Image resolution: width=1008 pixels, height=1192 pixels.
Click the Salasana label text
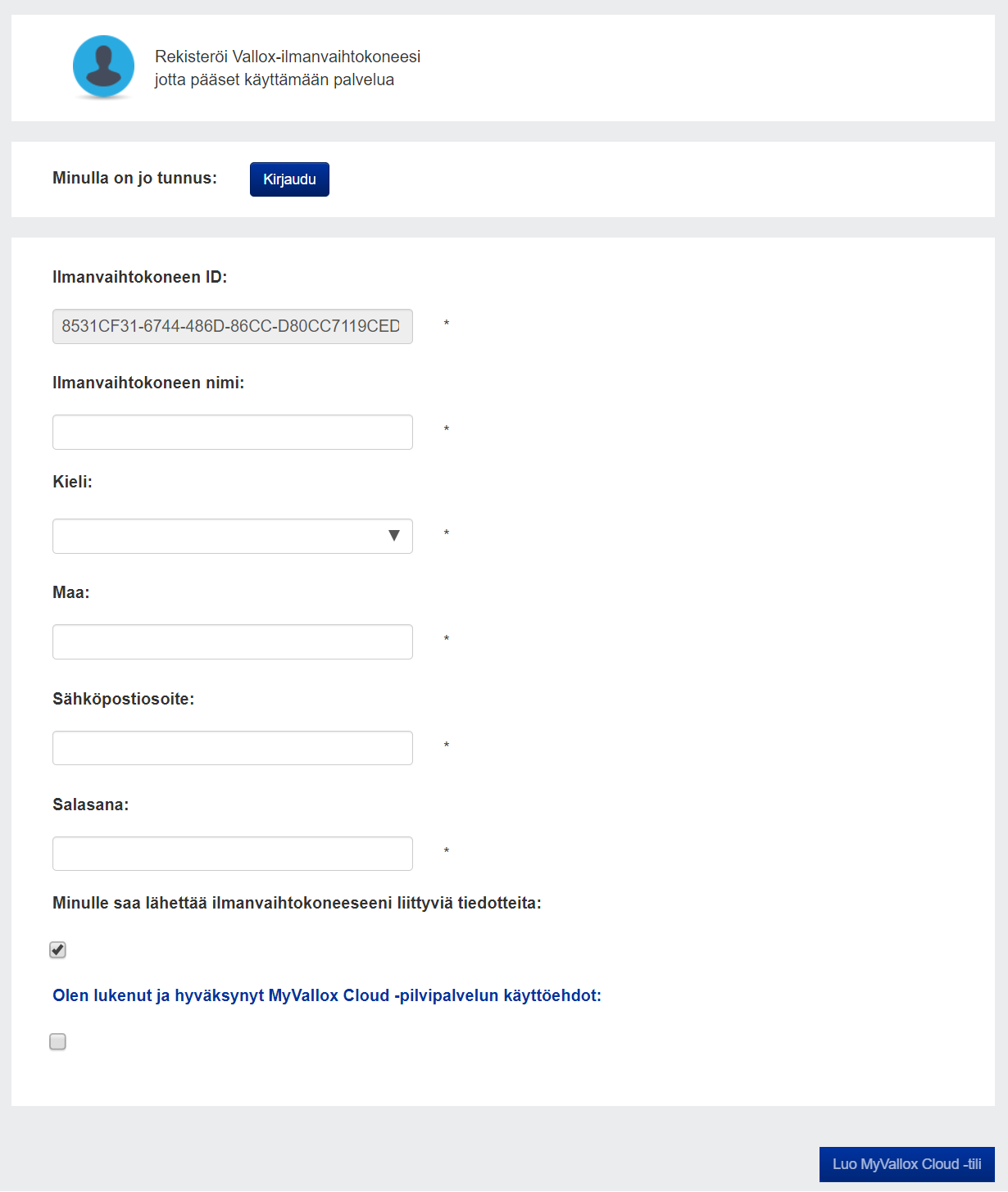[x=90, y=804]
